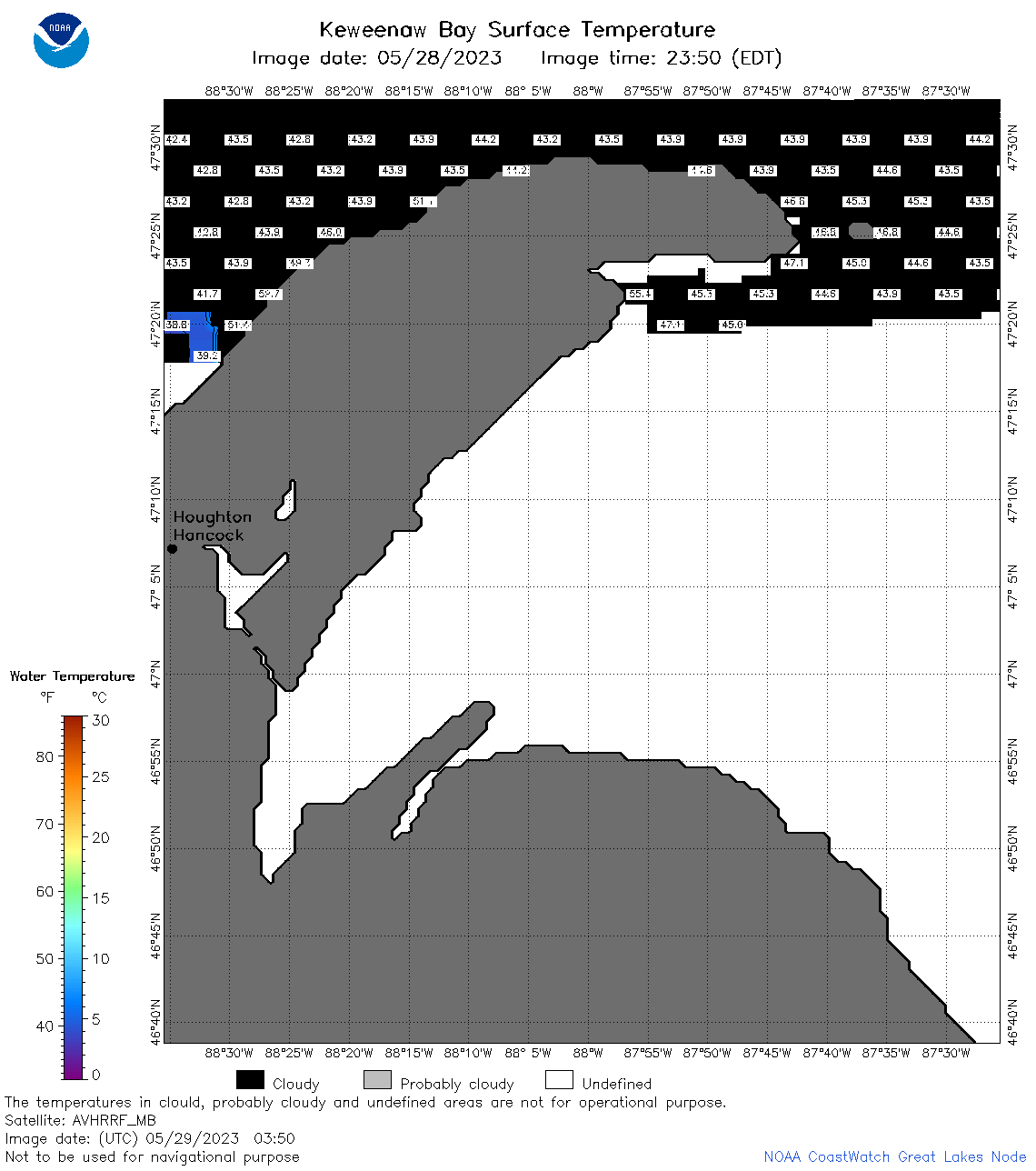
Task: Open the NOAA CoastWatch Great Lakes Node link
Action: point(895,1156)
